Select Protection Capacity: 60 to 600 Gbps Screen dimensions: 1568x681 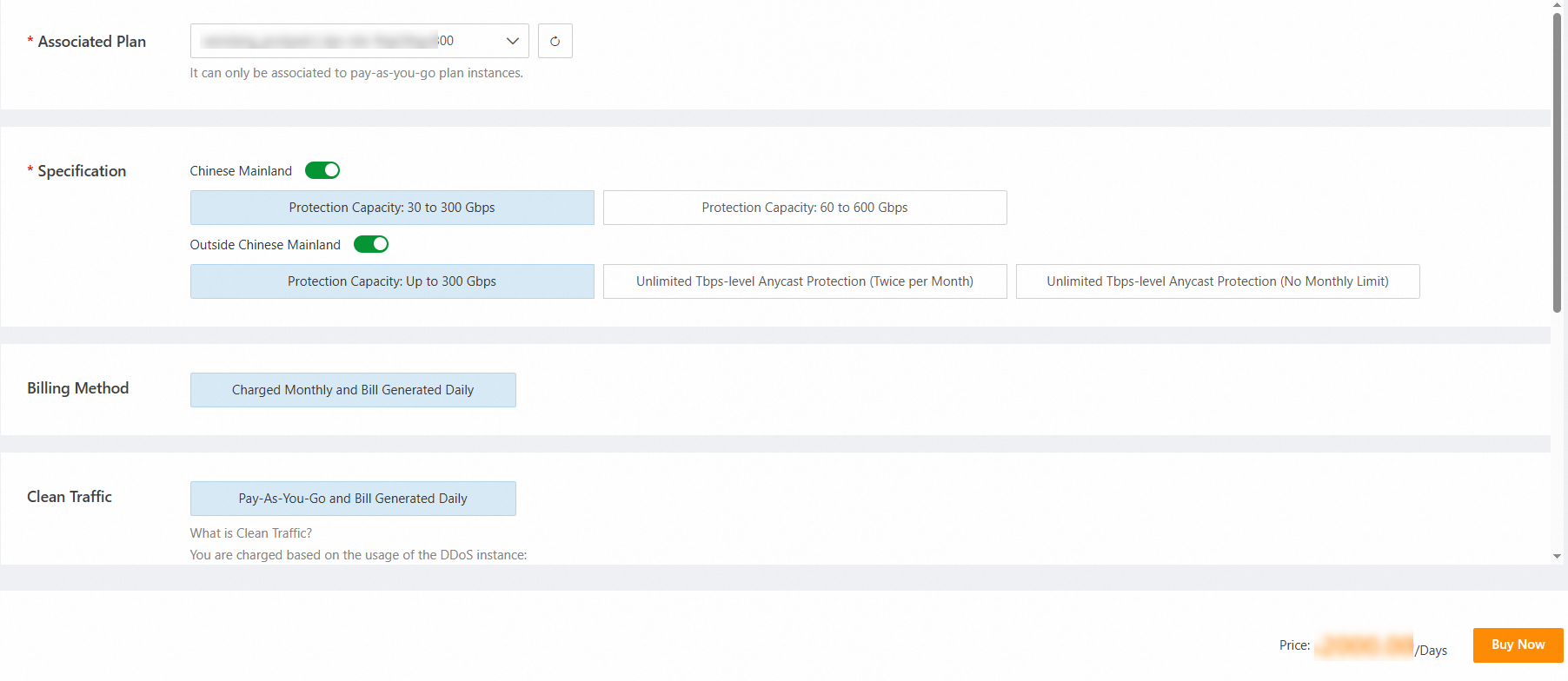(805, 208)
